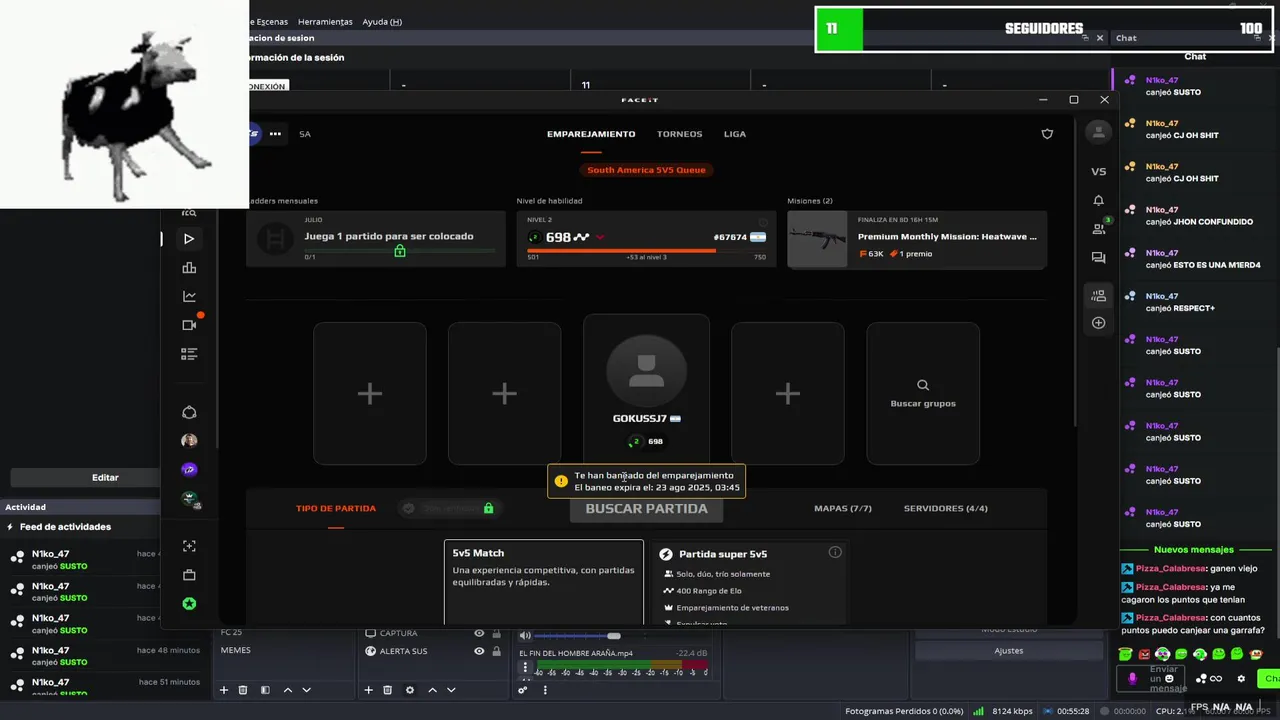Mute the mixer speaker icon
This screenshot has height=720, width=1280.
[x=525, y=636]
